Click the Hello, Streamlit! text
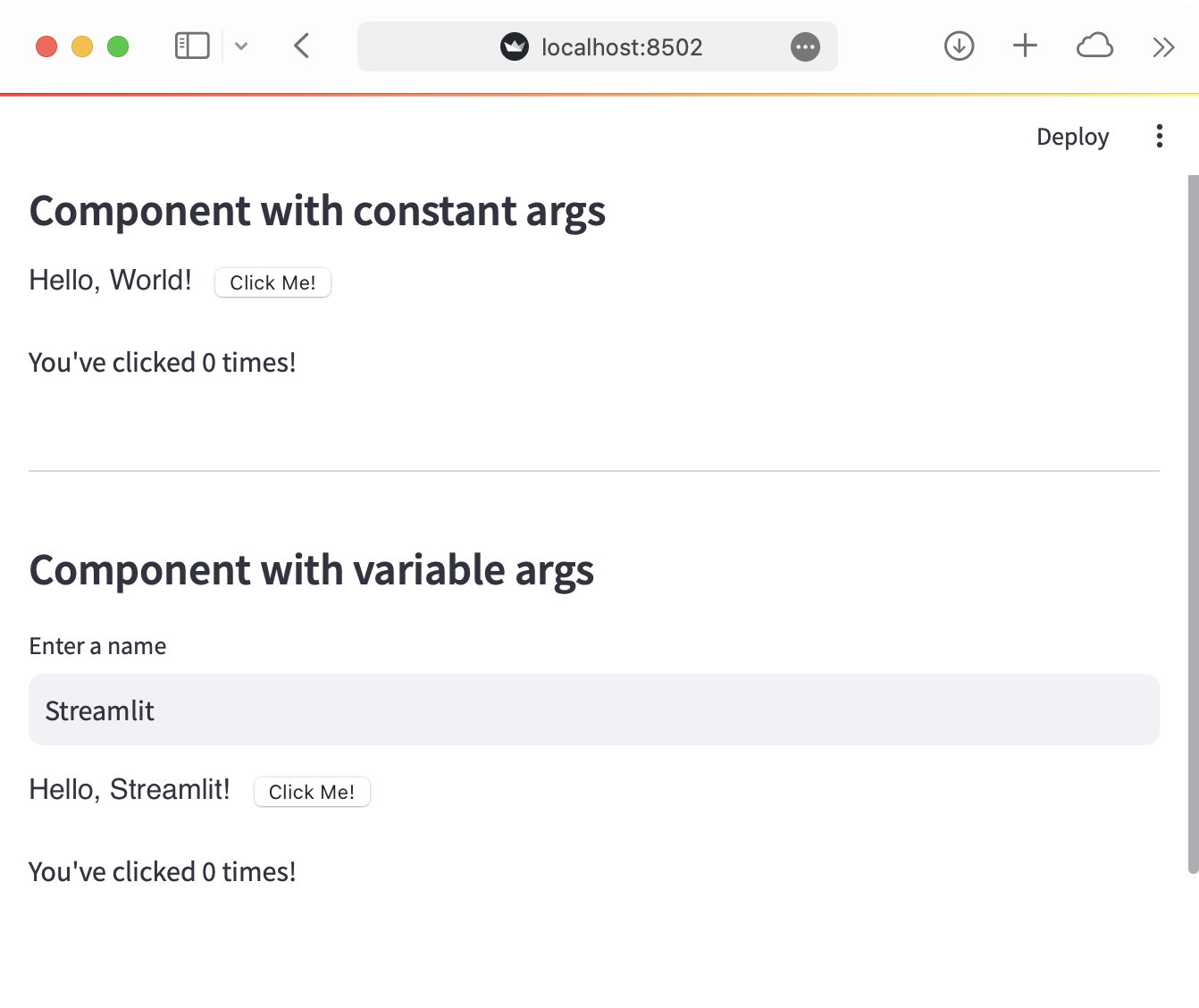Screen dimensions: 1199x1008 (130, 790)
